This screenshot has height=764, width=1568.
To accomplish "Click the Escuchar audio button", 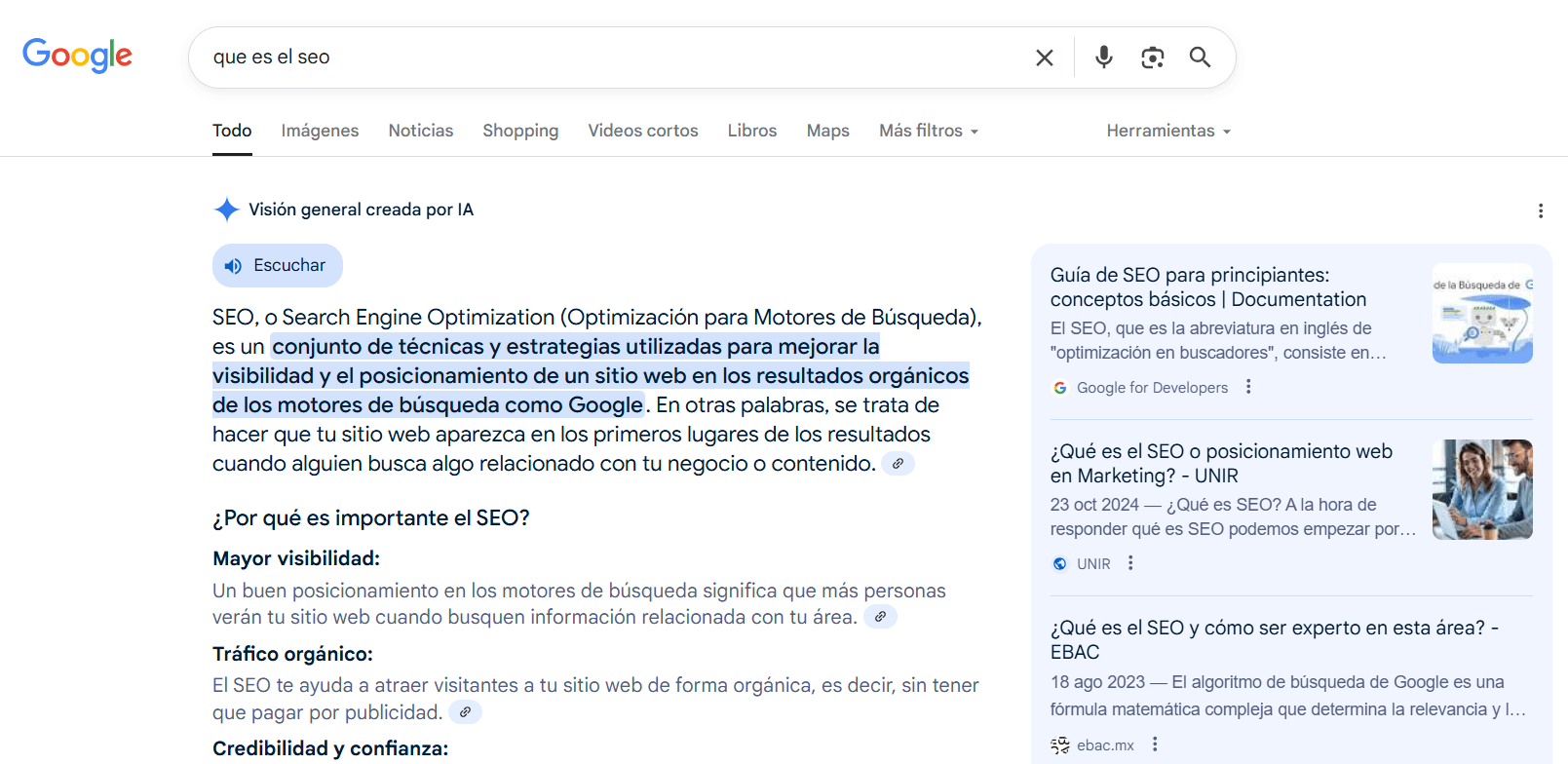I will (x=278, y=265).
